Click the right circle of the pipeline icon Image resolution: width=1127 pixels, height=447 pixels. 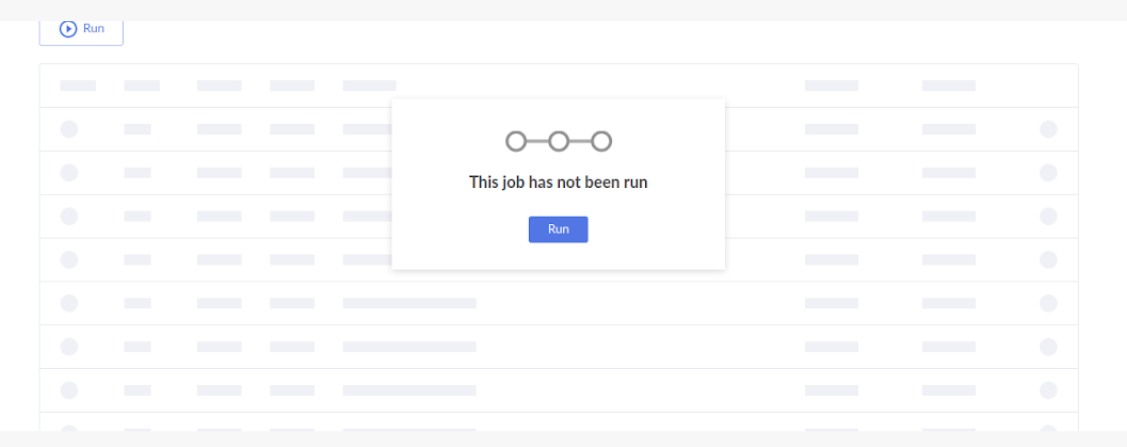click(601, 141)
